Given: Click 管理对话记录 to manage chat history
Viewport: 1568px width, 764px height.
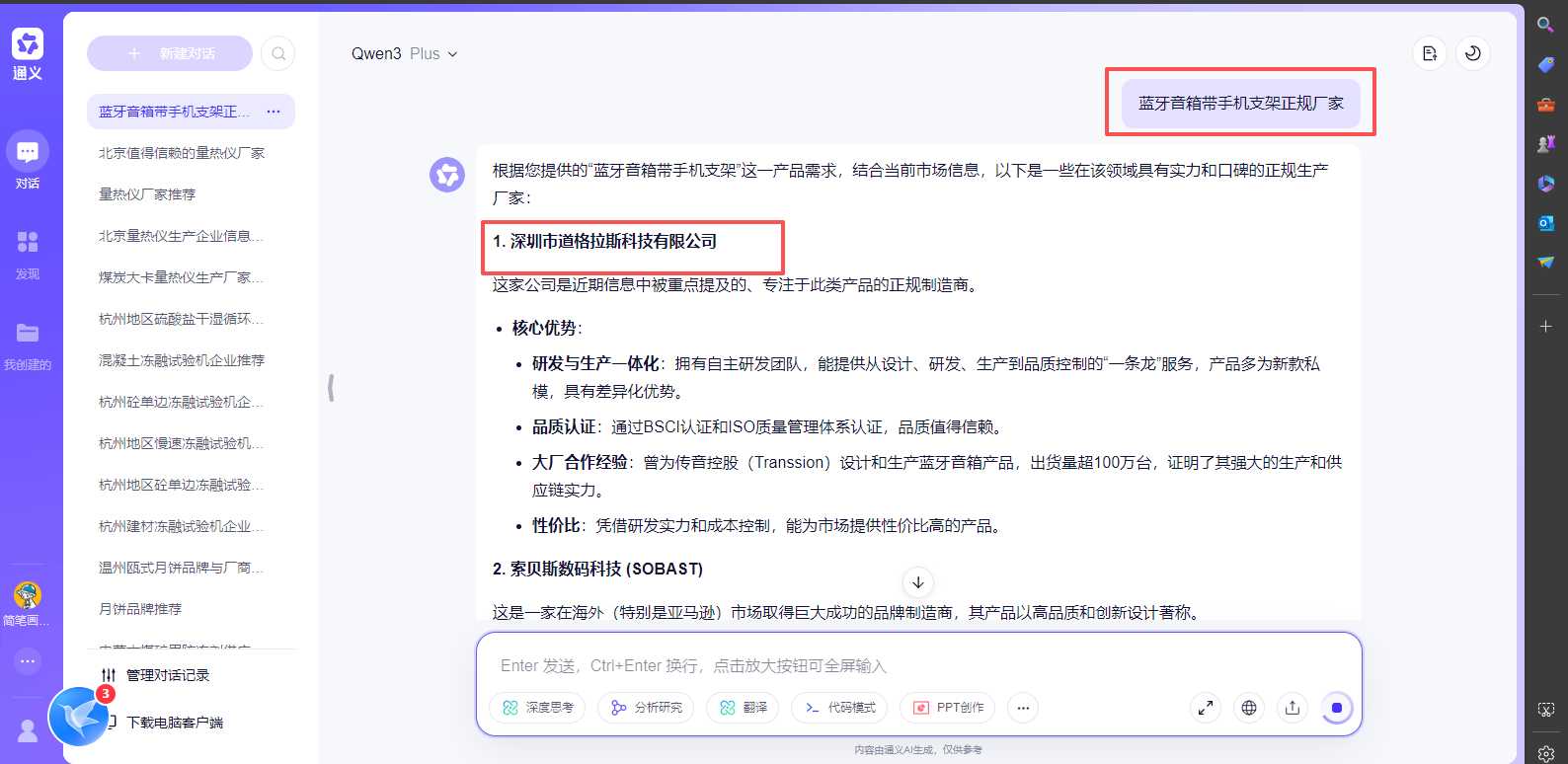Looking at the screenshot, I should pos(167,675).
